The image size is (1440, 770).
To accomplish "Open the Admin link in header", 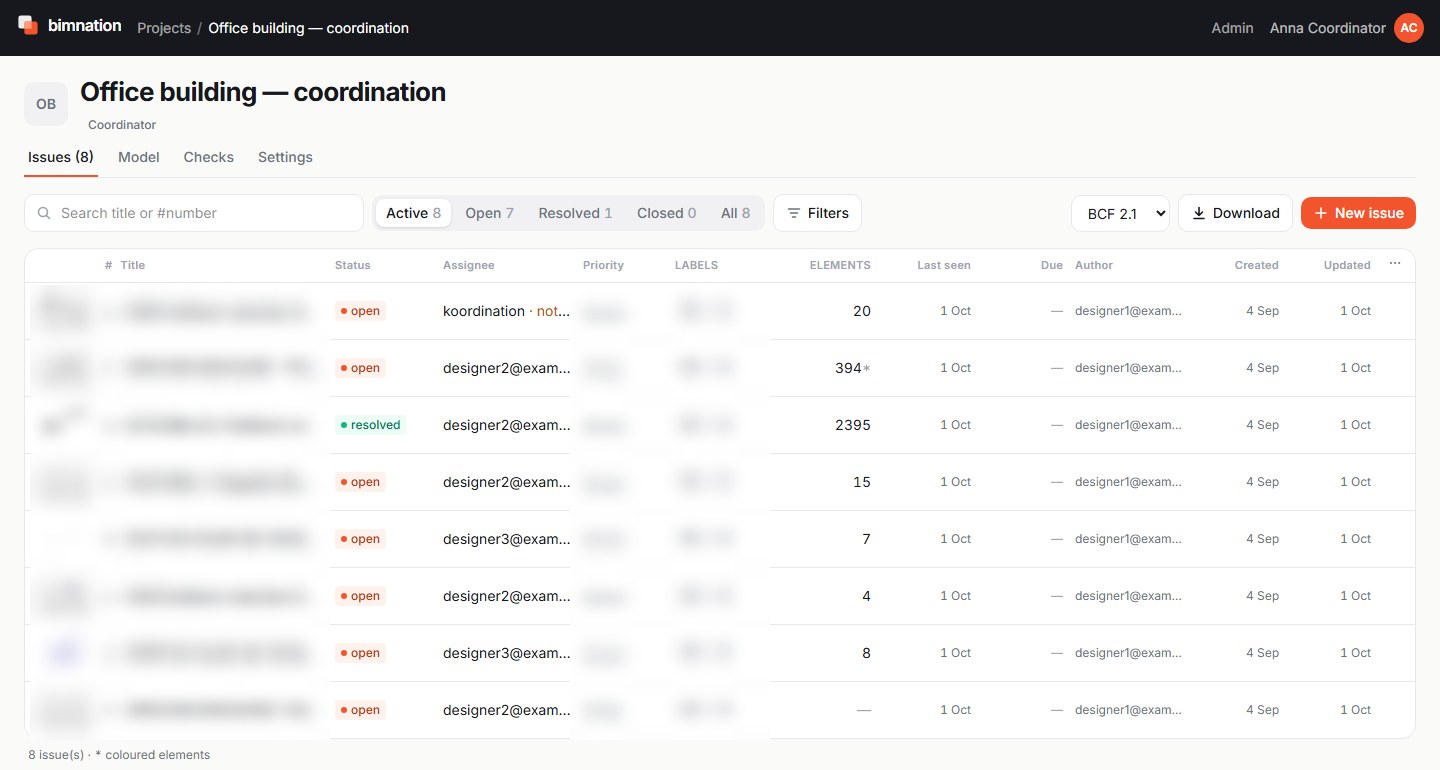I will click(x=1232, y=28).
